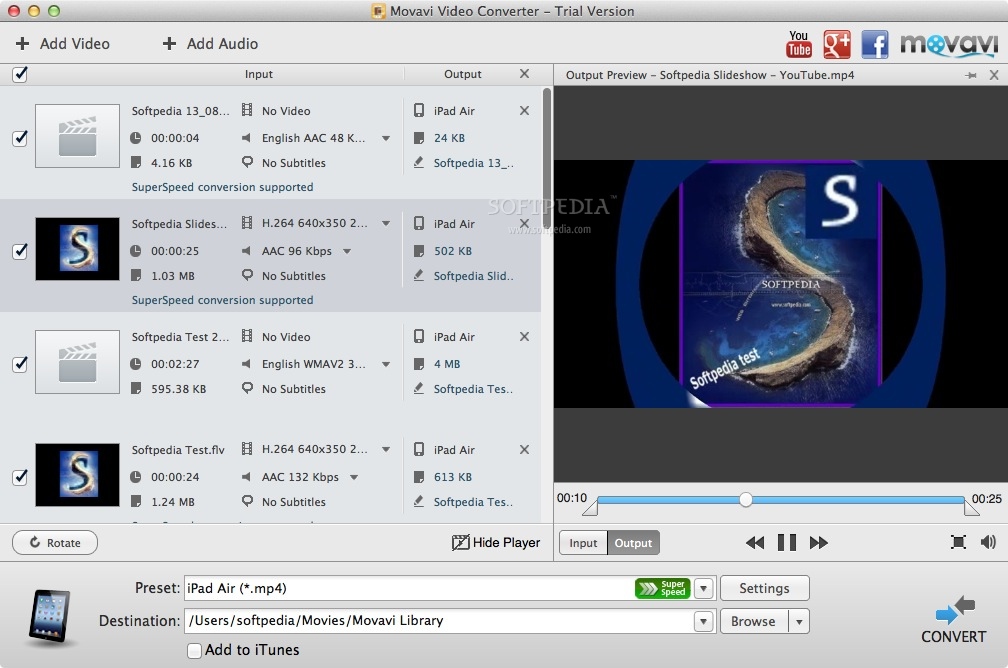
Task: Click Add Audio in toolbar
Action: click(210, 44)
